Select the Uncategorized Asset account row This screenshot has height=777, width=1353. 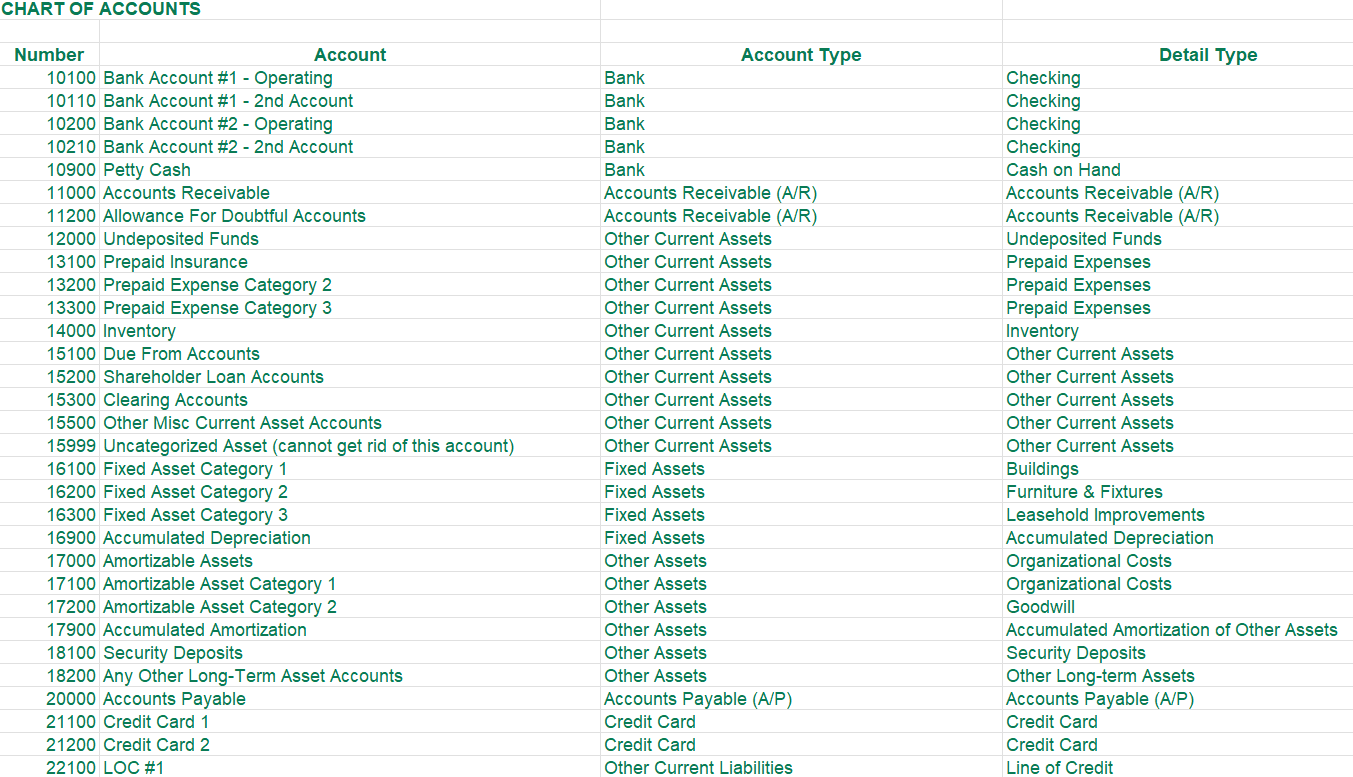[x=309, y=446]
